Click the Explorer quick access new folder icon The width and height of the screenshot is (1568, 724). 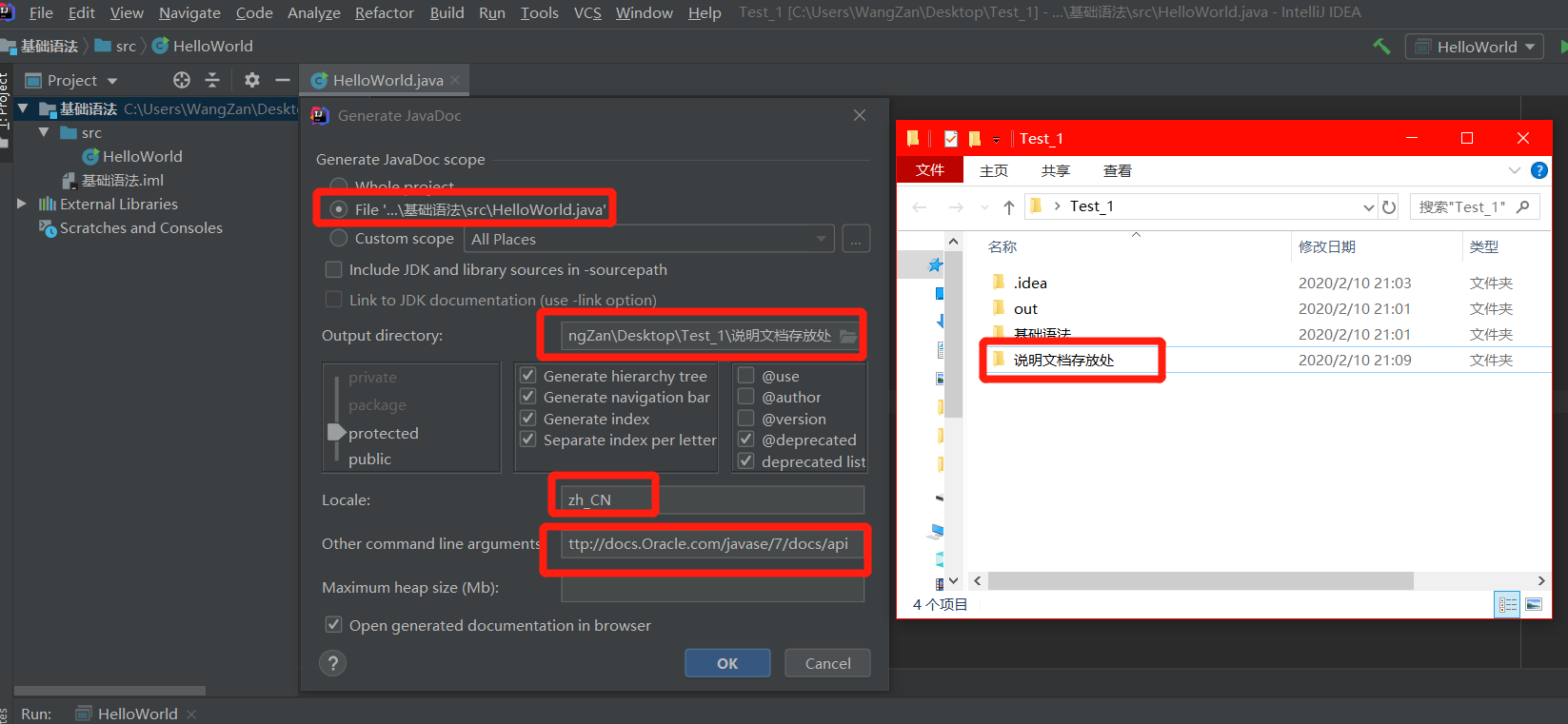pos(974,139)
